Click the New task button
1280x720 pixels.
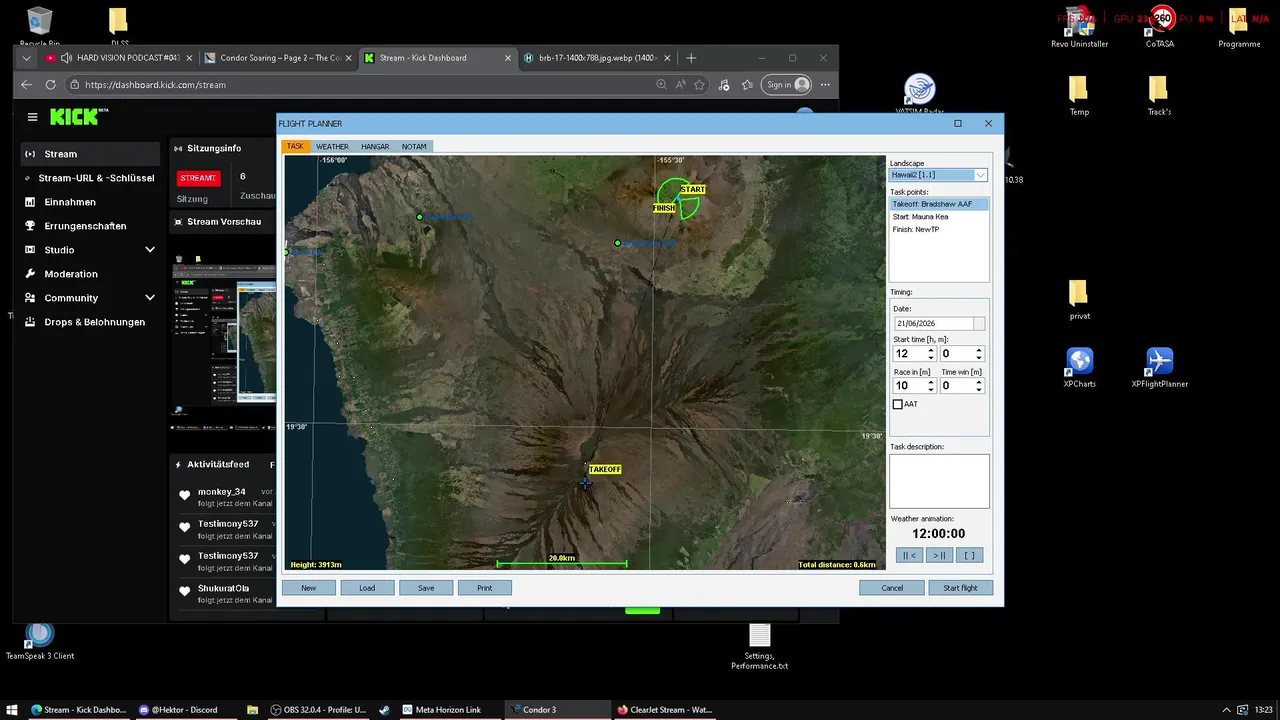[x=308, y=588]
